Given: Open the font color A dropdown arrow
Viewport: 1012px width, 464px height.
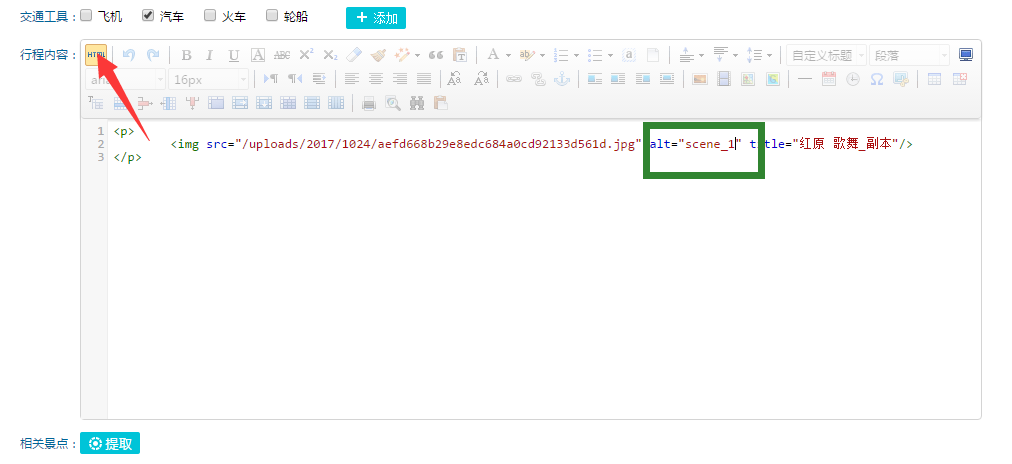Looking at the screenshot, I should pos(508,55).
